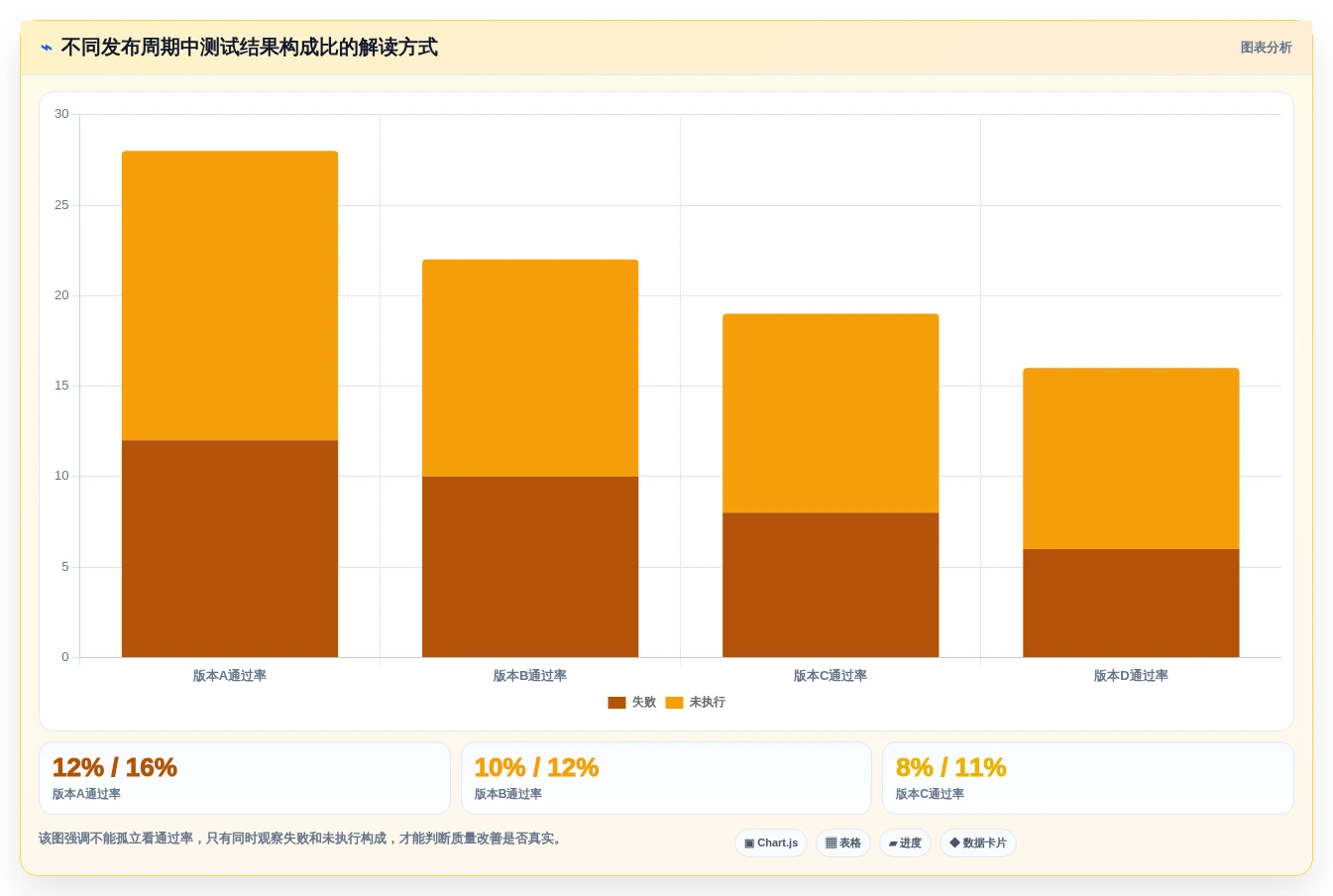
Task: Click the 版本A 未执行 orange bar segment
Action: [230, 295]
